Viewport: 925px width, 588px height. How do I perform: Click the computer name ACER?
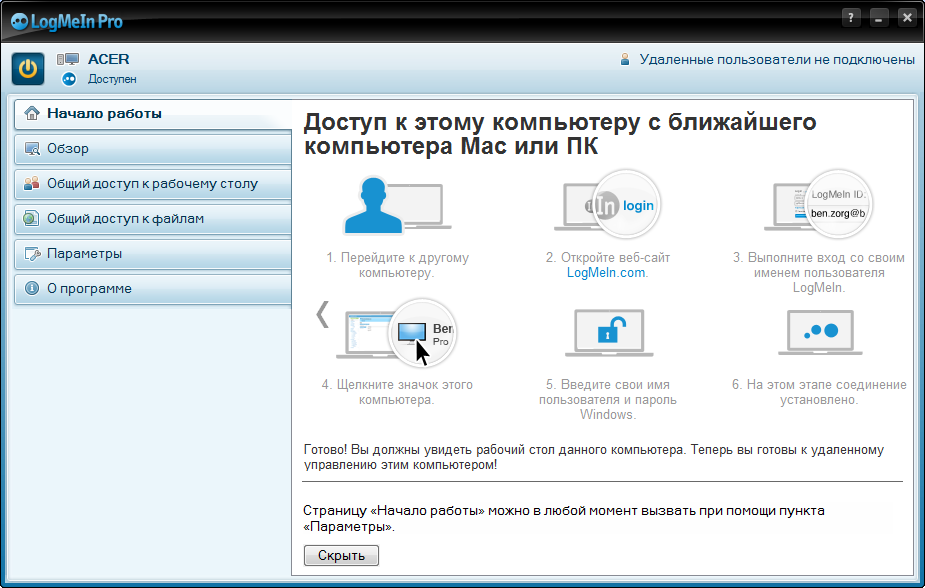click(109, 59)
